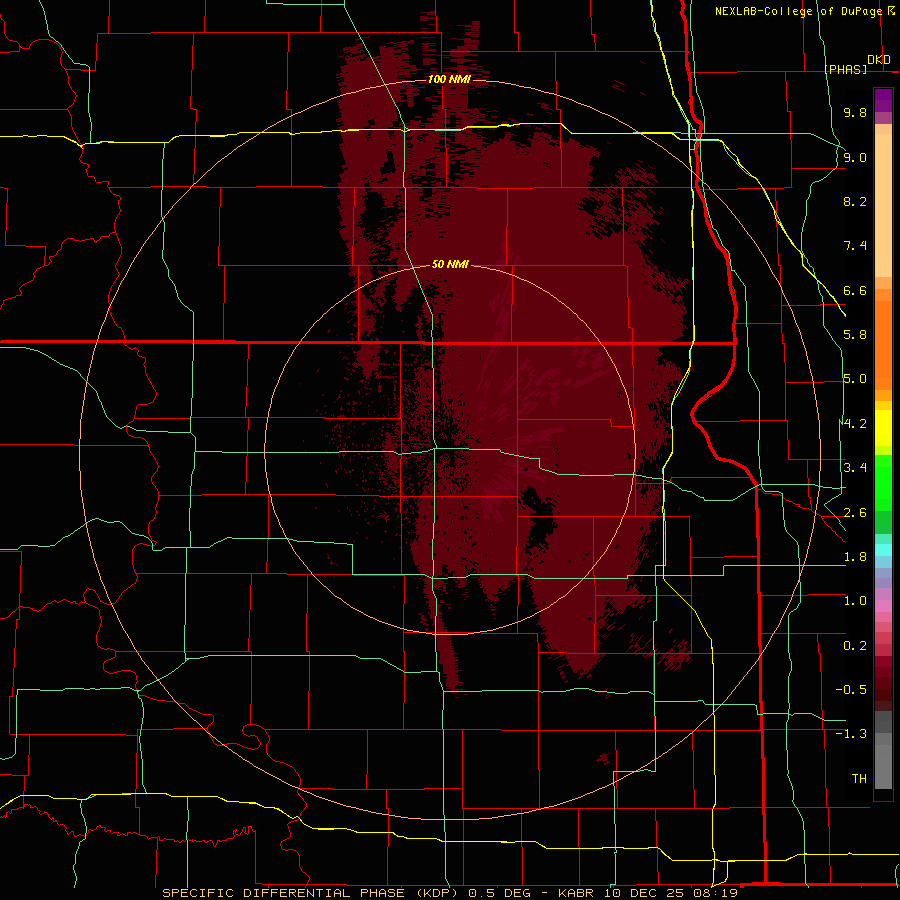Click the 100 NMI range ring label
Image resolution: width=900 pixels, height=900 pixels.
(x=449, y=79)
